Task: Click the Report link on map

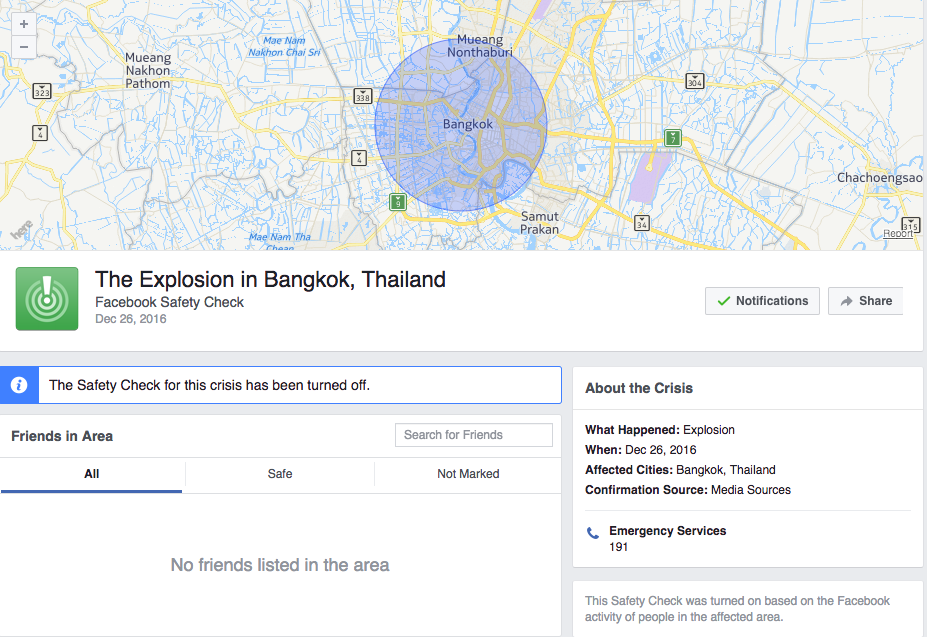Action: (x=897, y=234)
